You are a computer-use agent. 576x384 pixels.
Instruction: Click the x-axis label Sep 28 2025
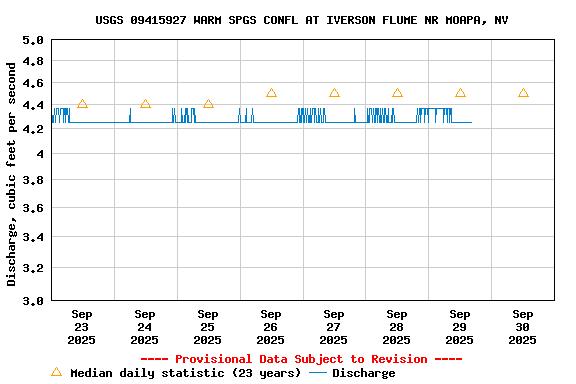[396, 327]
